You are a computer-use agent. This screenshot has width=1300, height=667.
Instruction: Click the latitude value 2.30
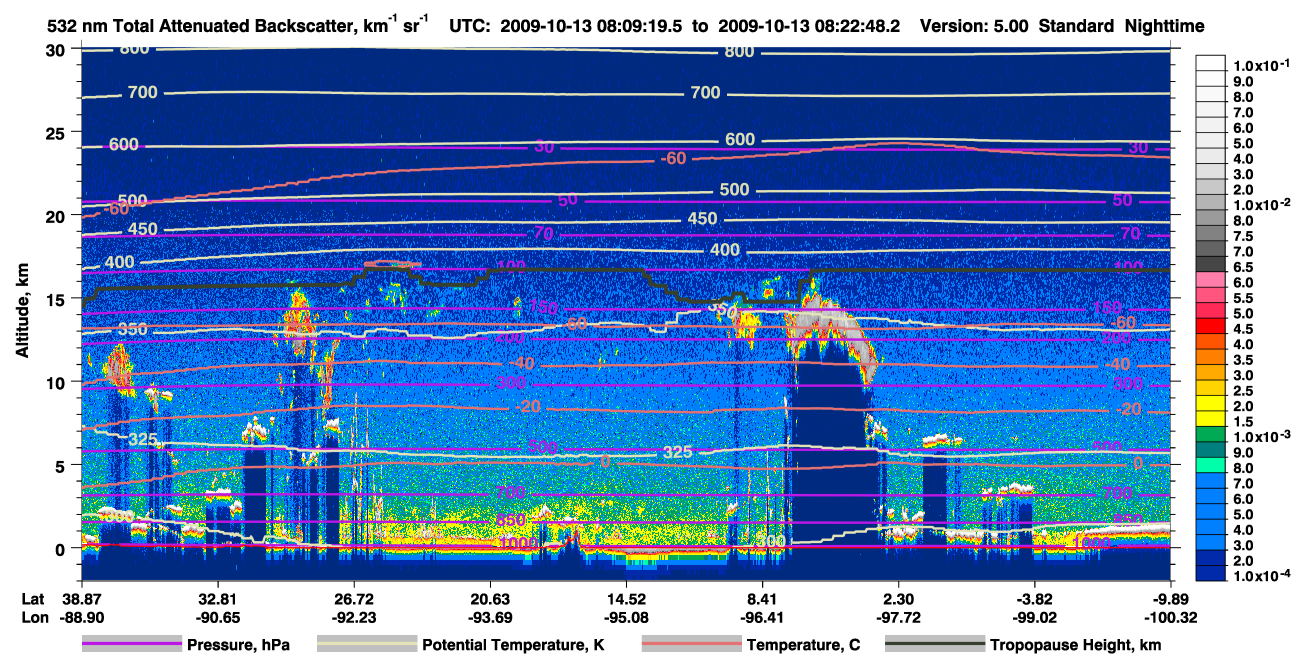[x=898, y=598]
